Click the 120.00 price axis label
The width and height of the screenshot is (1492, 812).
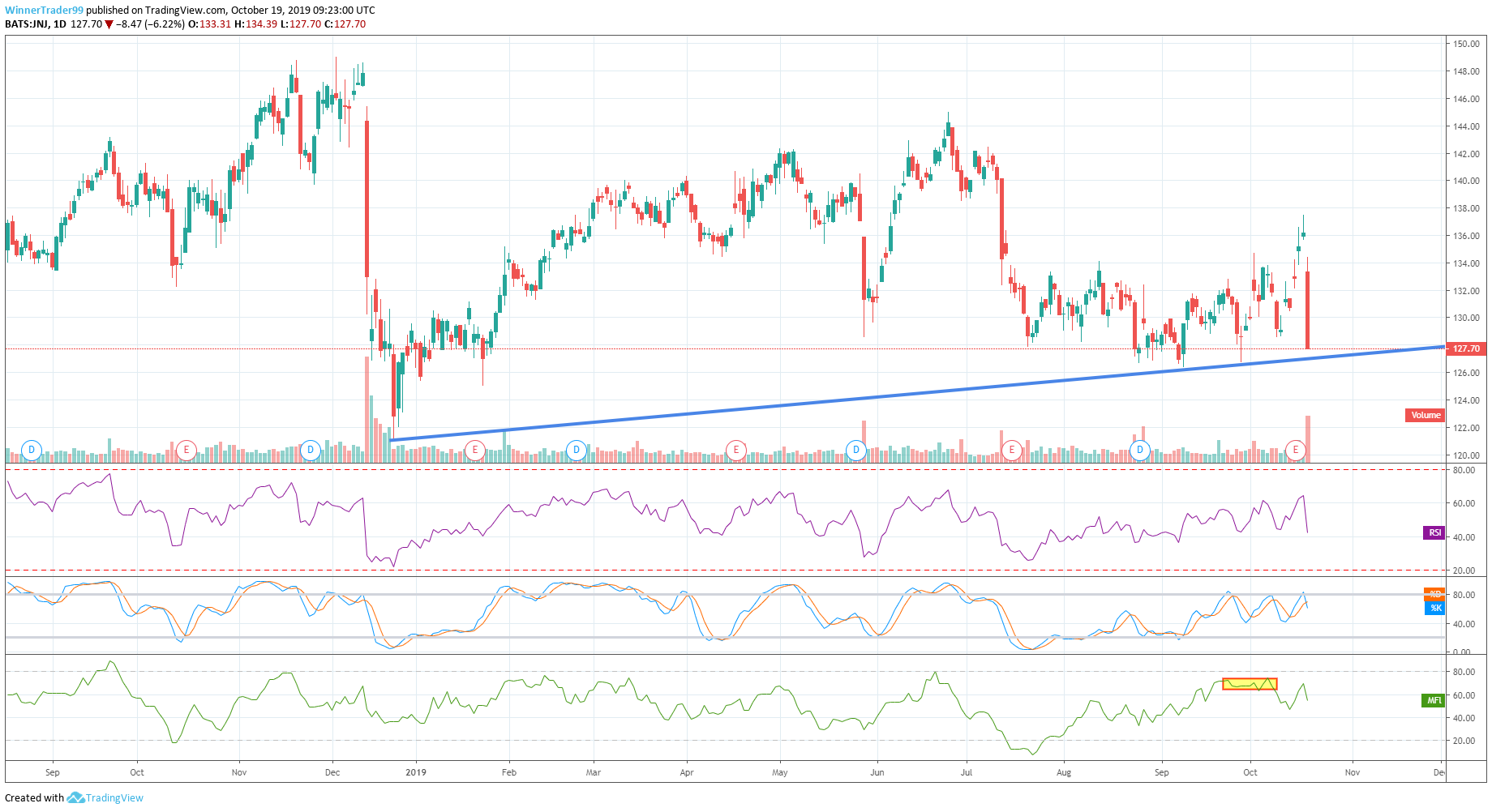coord(1466,455)
